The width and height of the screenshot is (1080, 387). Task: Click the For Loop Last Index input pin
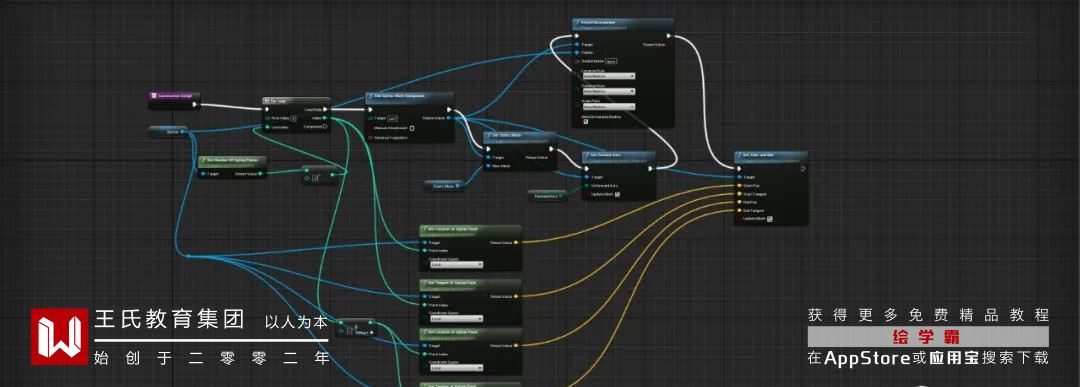click(x=267, y=127)
